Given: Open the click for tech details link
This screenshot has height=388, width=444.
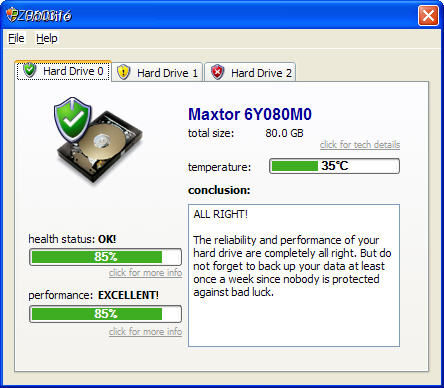Looking at the screenshot, I should pos(360,145).
